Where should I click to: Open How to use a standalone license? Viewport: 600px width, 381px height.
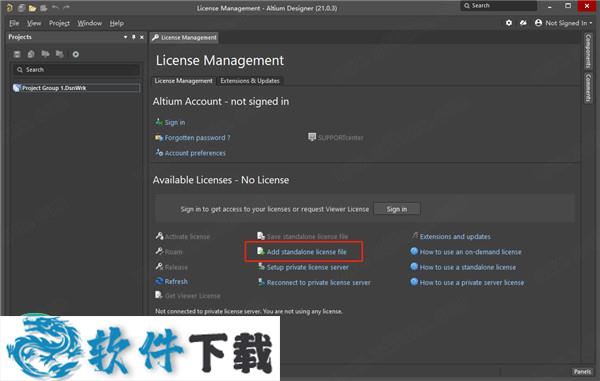(x=468, y=267)
